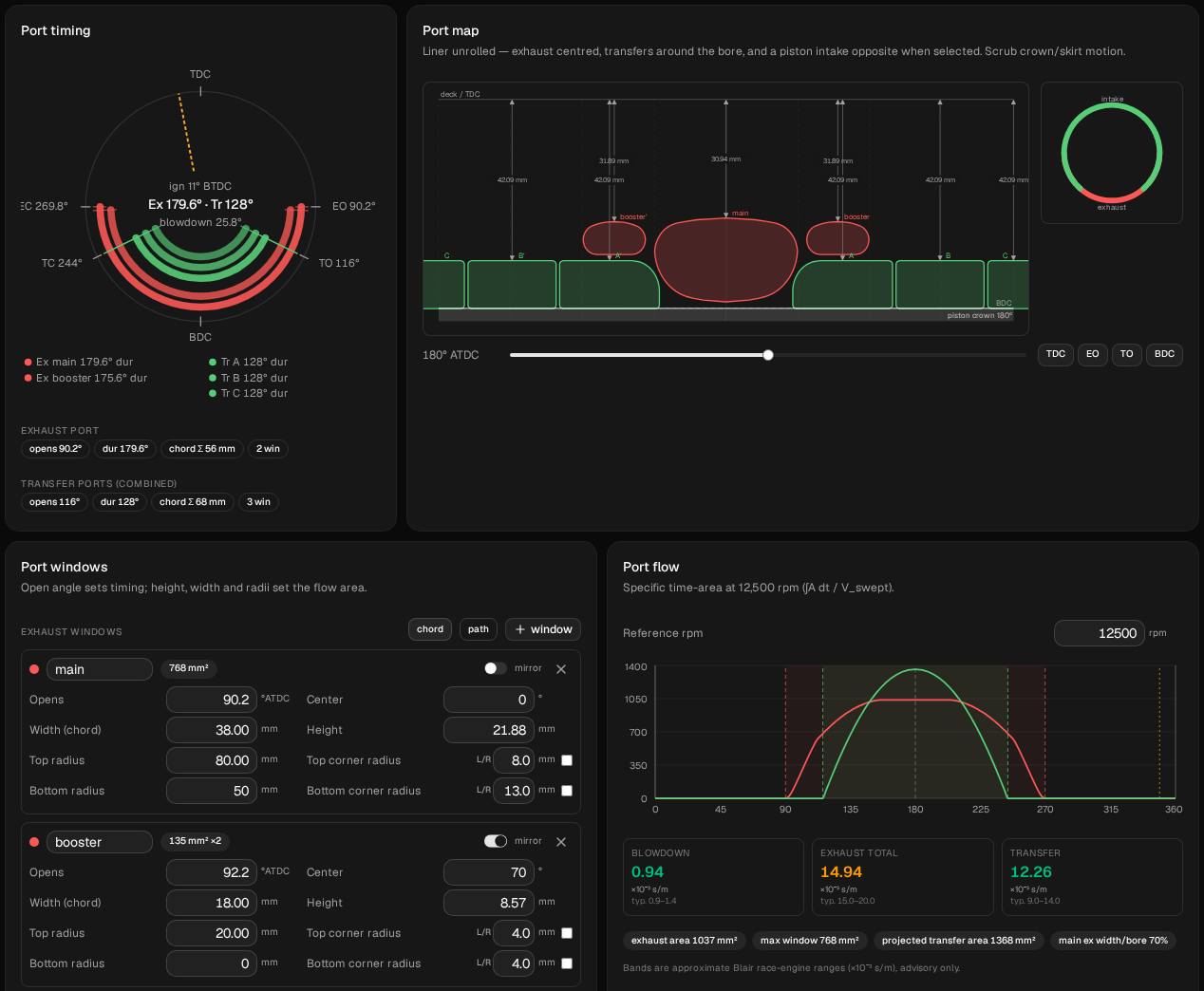The height and width of the screenshot is (991, 1204).
Task: Click main Bottom radius field 50
Action: click(x=212, y=791)
